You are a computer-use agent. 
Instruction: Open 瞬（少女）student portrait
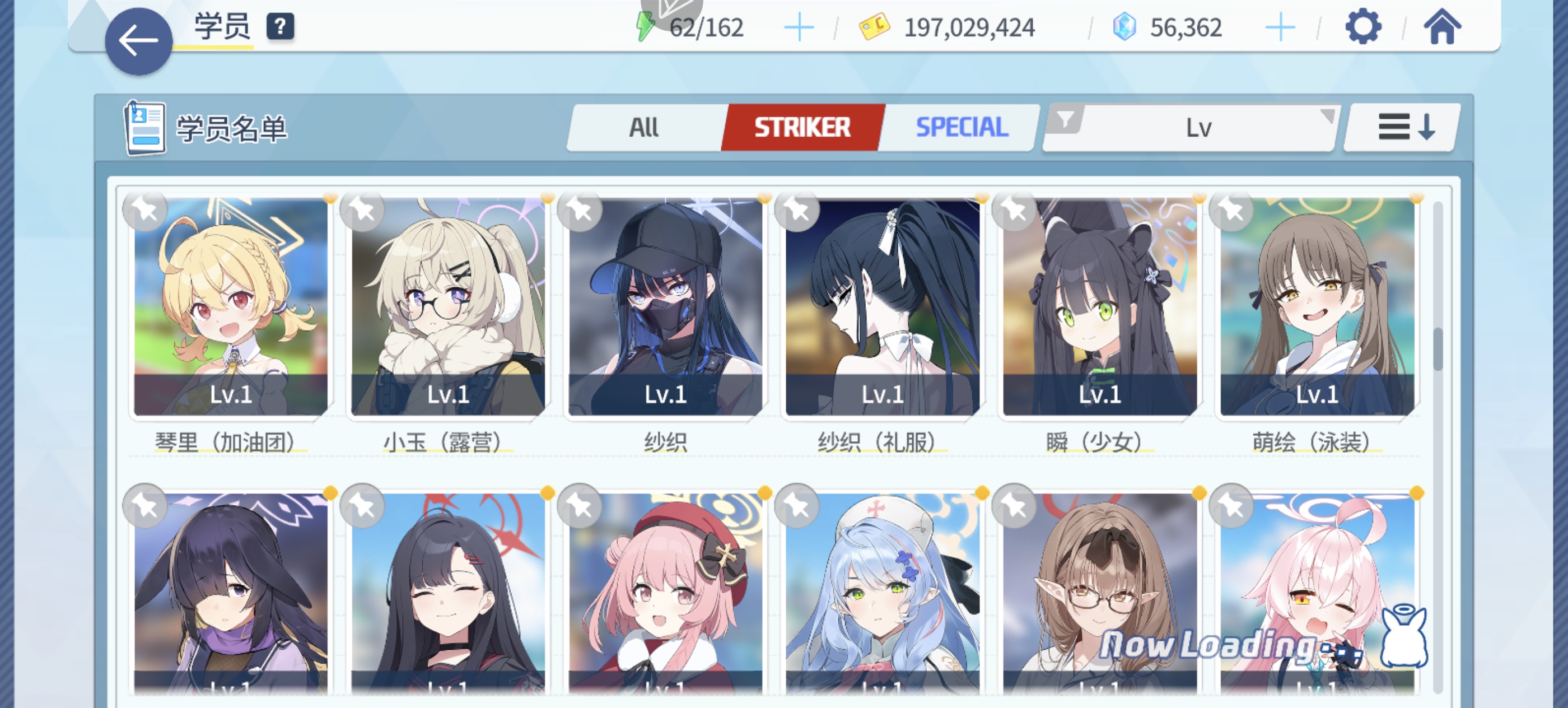[x=1099, y=307]
